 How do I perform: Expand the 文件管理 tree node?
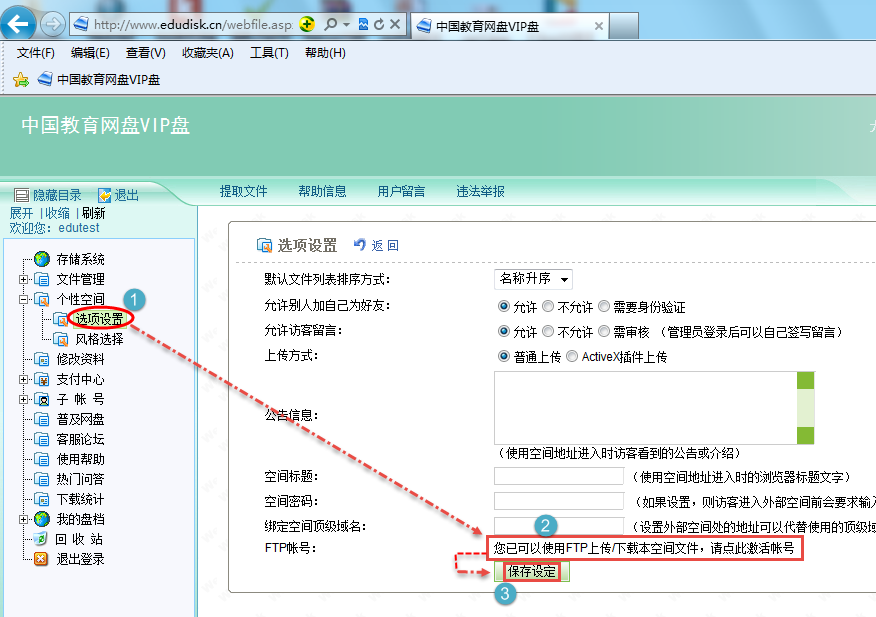[x=23, y=279]
